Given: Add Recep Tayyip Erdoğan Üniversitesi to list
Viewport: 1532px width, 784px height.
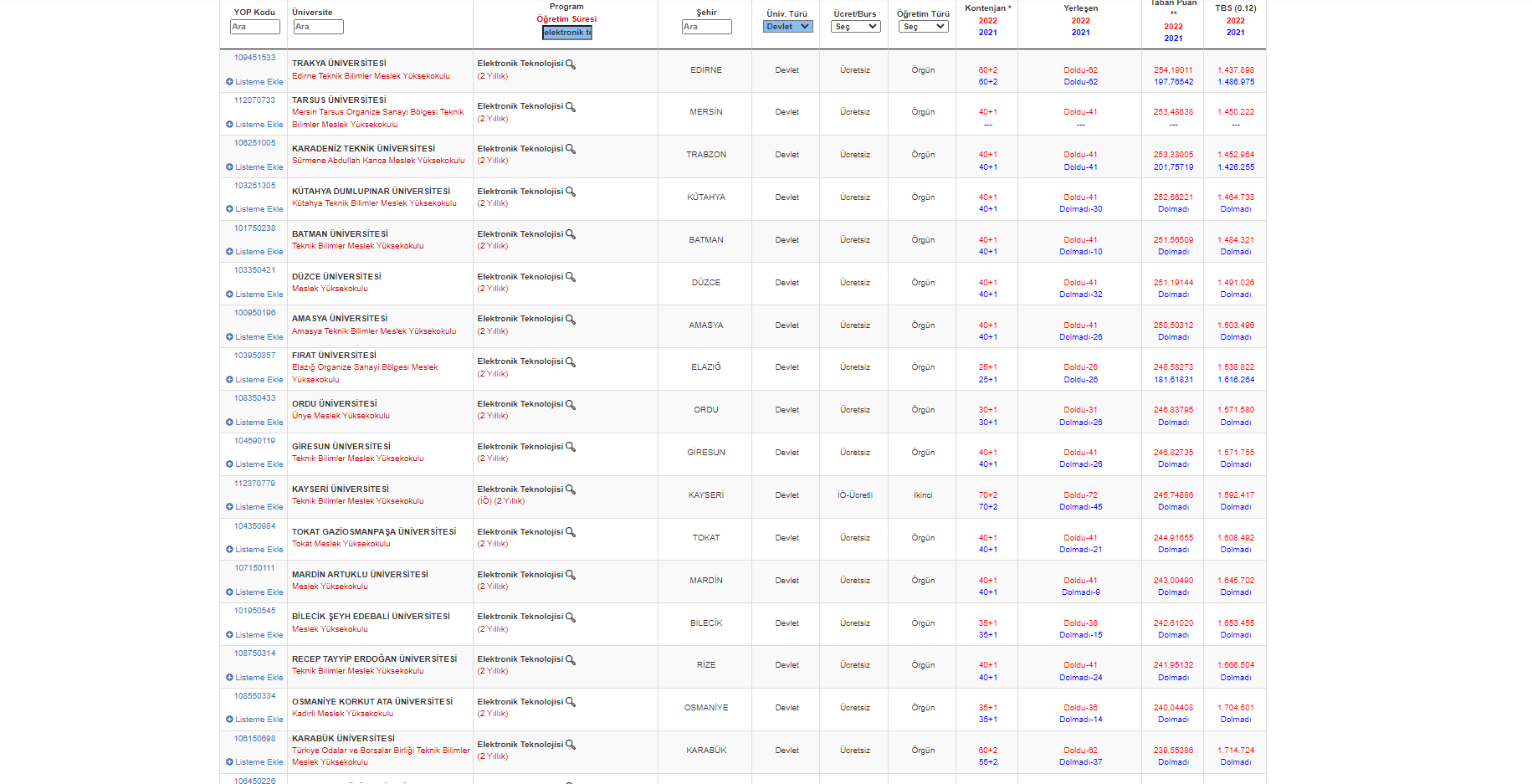Looking at the screenshot, I should (x=254, y=678).
